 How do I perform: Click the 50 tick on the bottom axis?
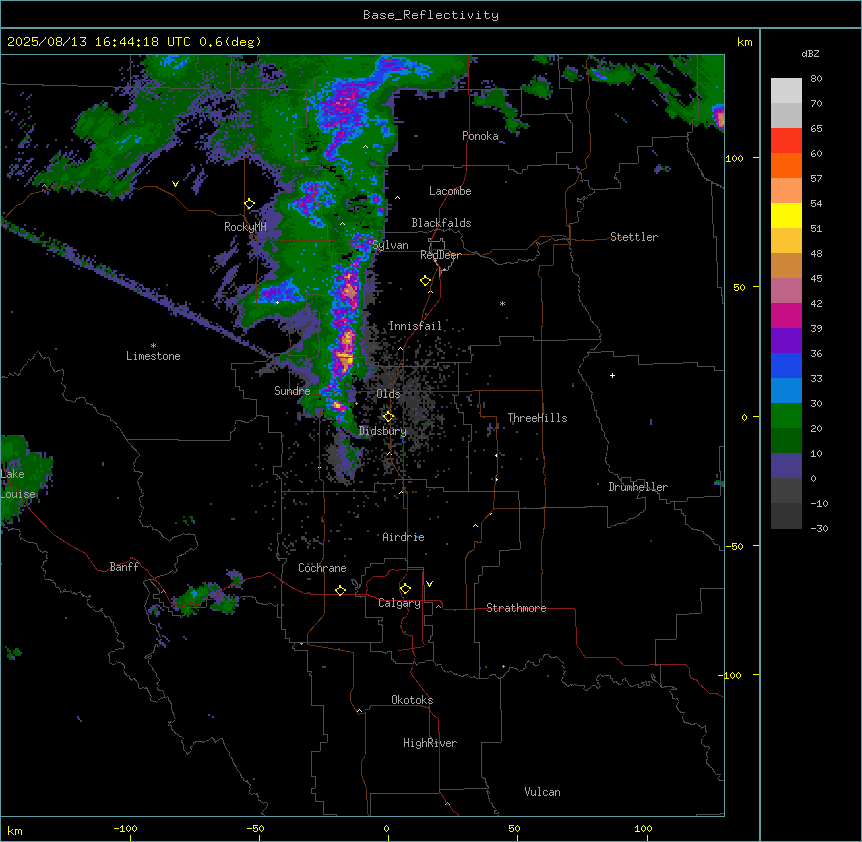click(514, 828)
